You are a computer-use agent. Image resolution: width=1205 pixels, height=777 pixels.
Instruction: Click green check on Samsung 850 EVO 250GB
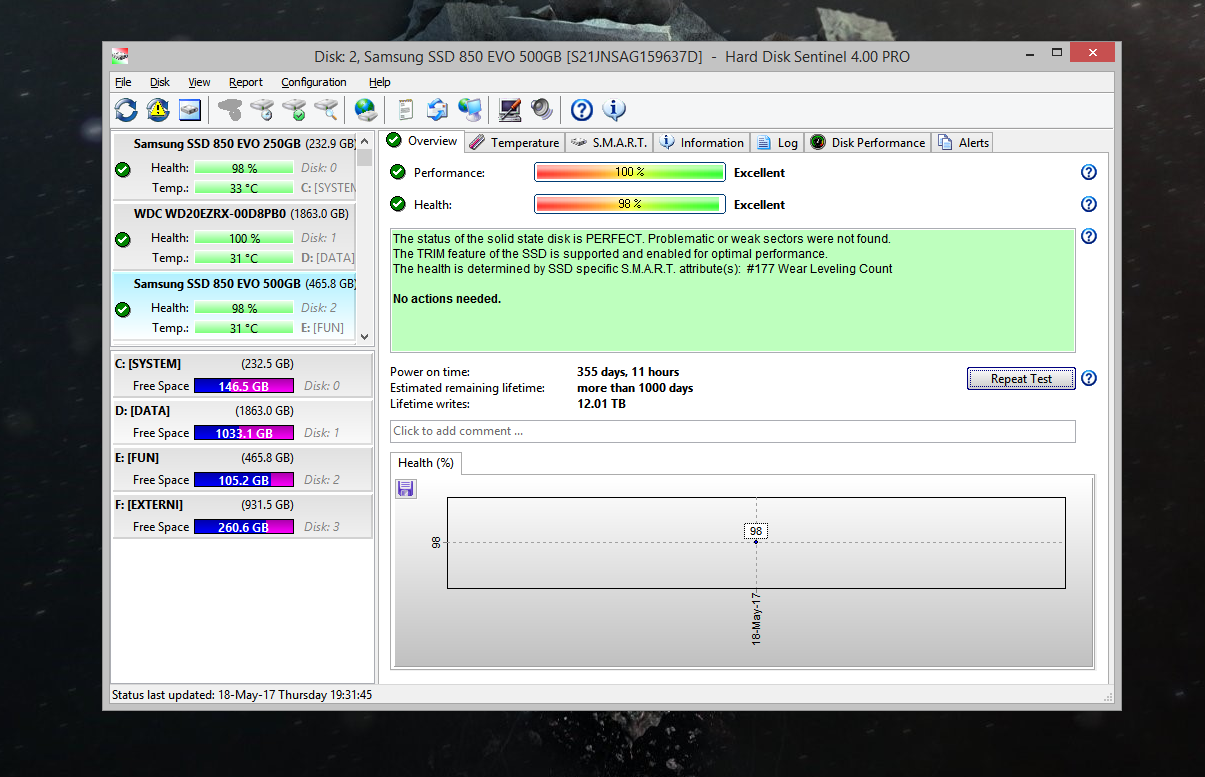click(123, 170)
